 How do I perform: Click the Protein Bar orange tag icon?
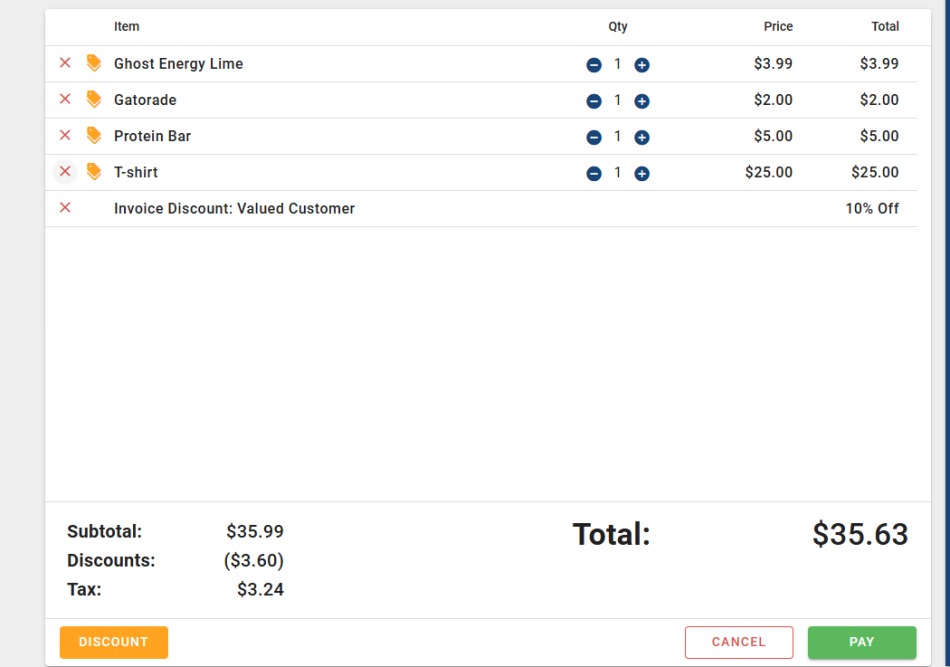[94, 135]
